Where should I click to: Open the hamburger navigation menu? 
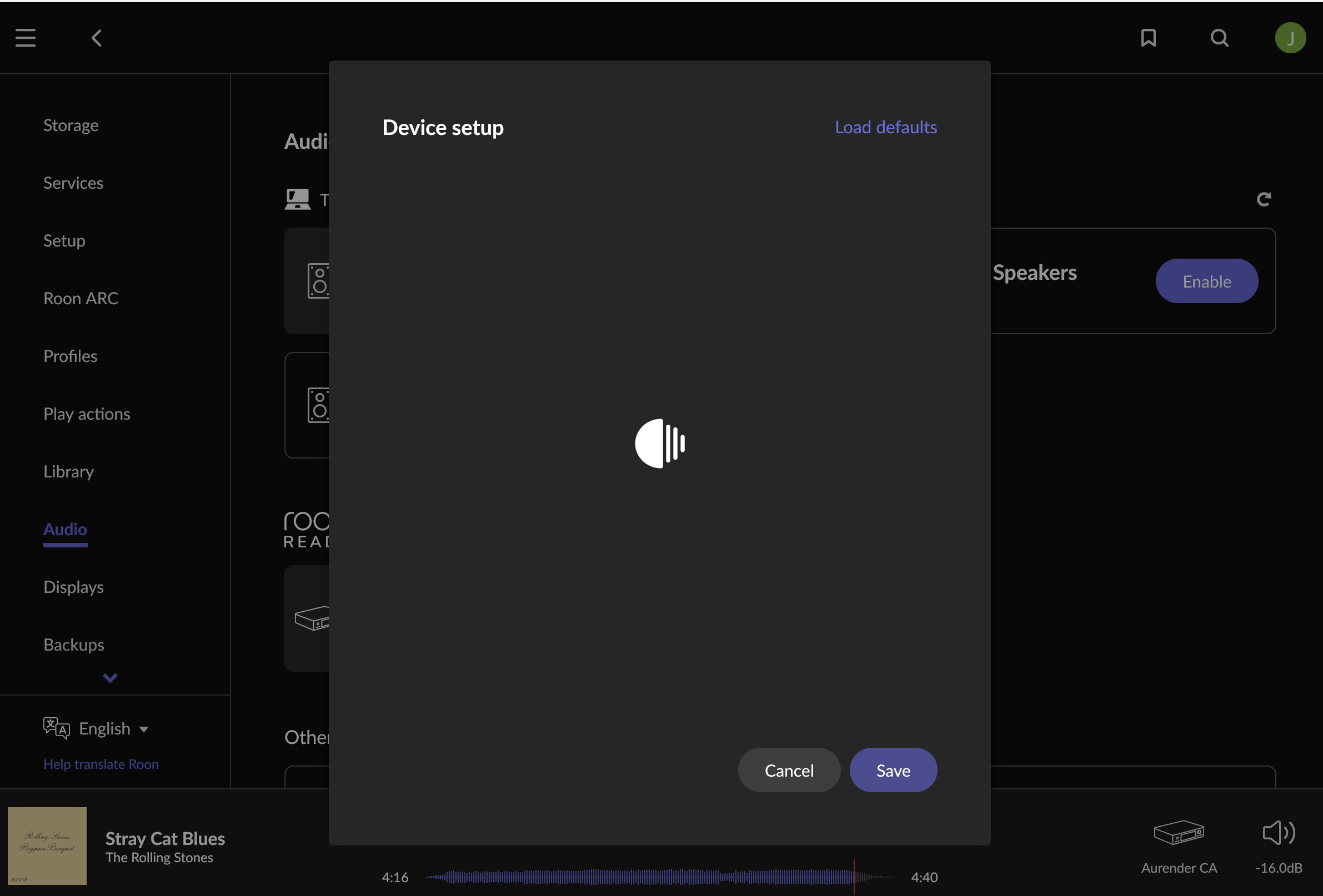point(26,38)
